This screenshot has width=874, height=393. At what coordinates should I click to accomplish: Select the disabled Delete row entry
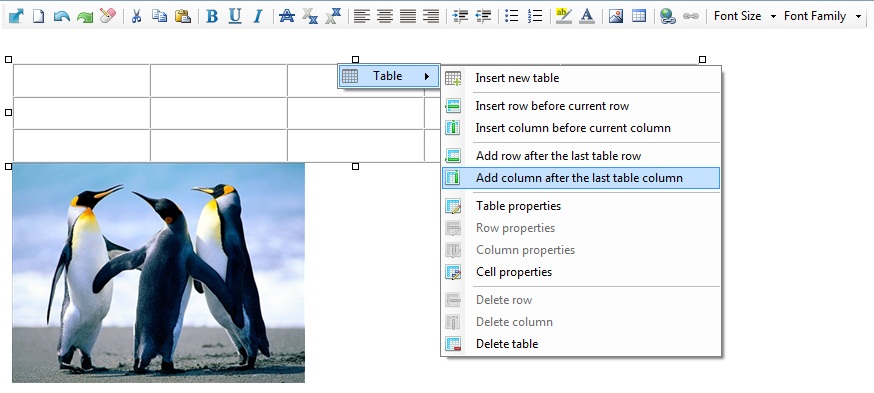[x=581, y=300]
